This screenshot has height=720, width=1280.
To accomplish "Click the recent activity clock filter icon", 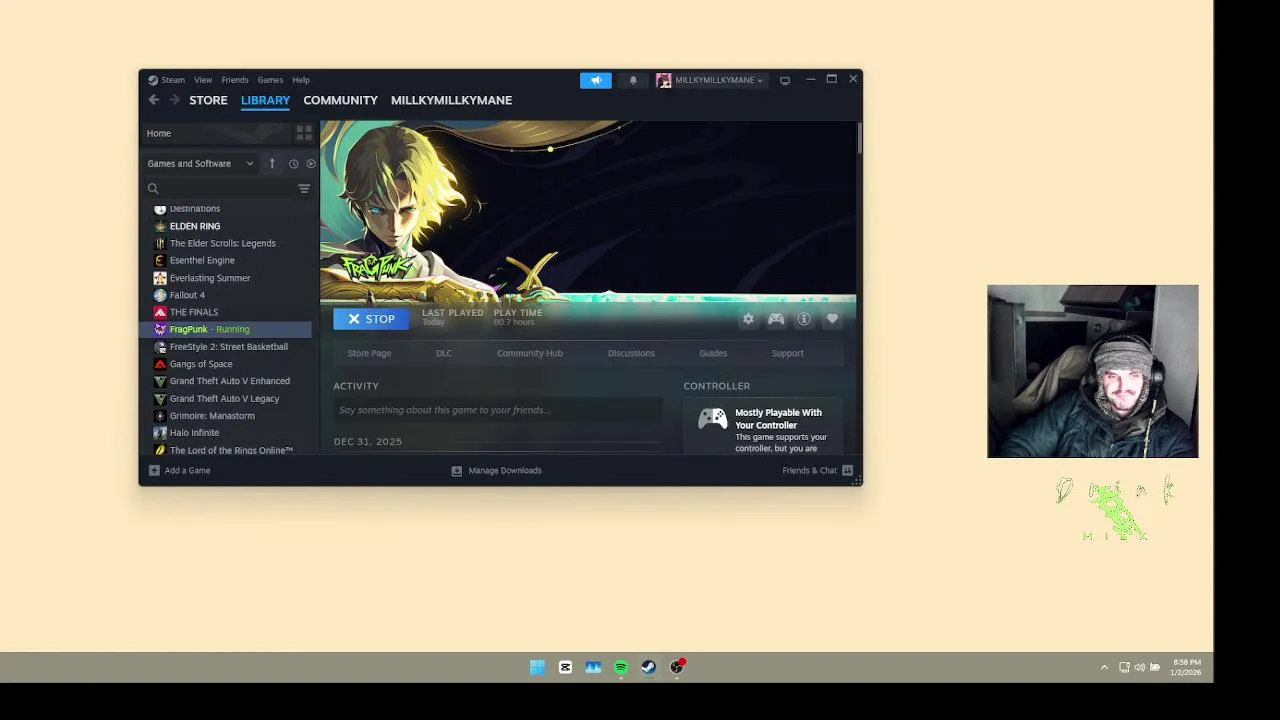I will point(293,164).
